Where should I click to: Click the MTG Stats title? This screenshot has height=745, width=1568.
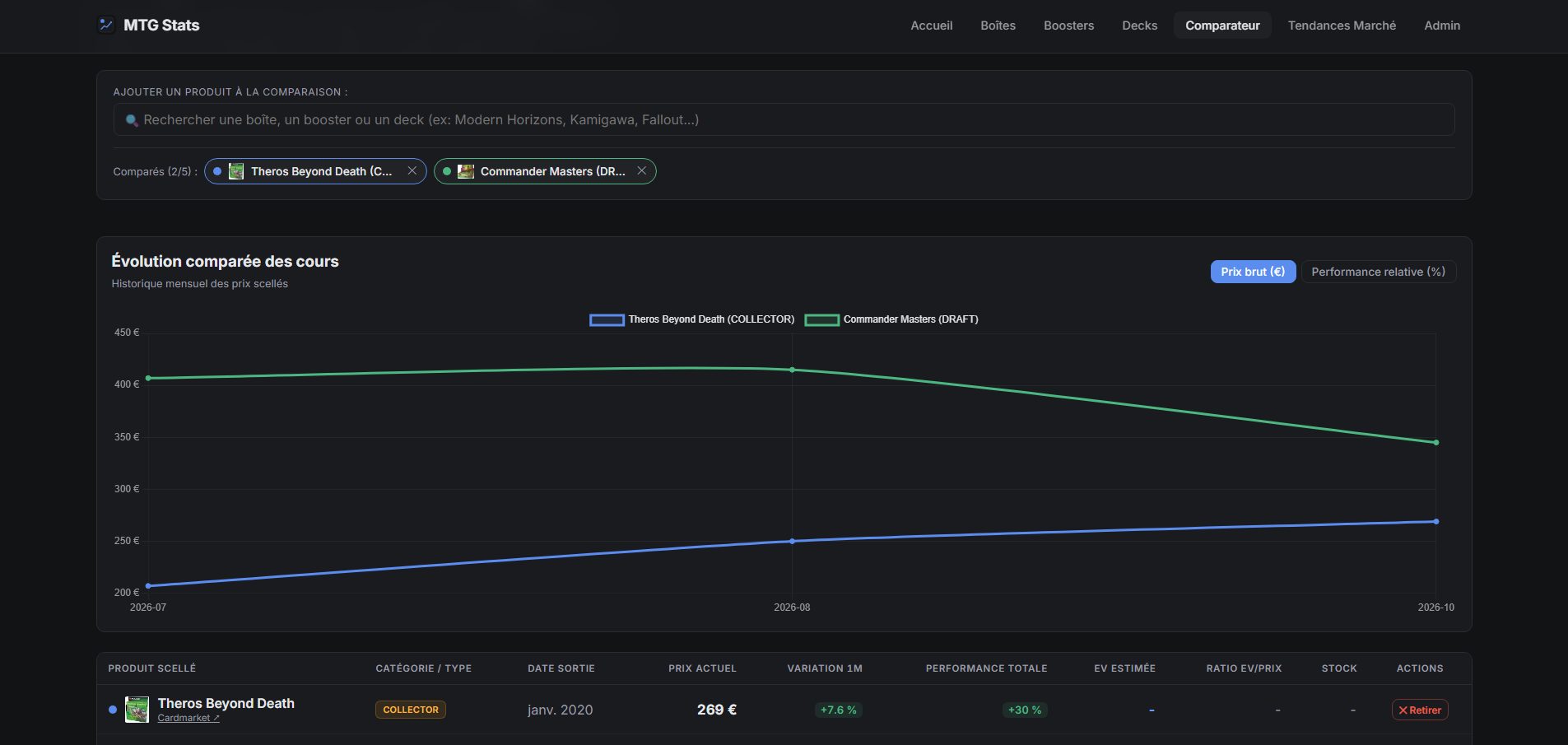point(161,26)
